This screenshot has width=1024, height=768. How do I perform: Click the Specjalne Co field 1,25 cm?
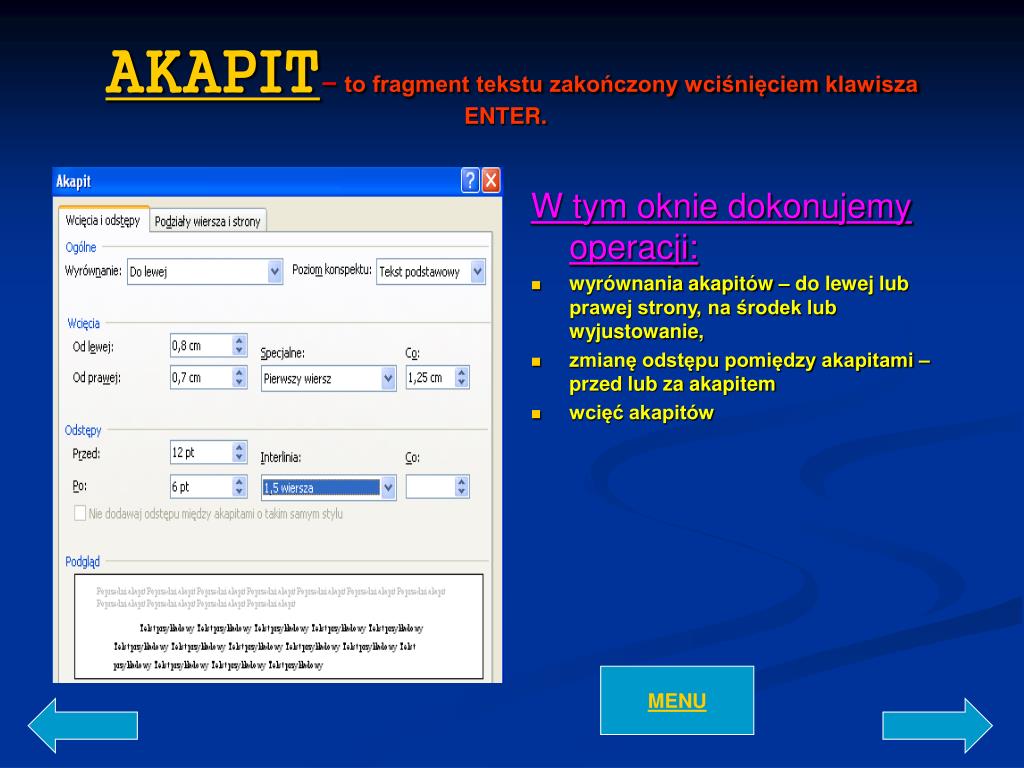click(x=430, y=377)
